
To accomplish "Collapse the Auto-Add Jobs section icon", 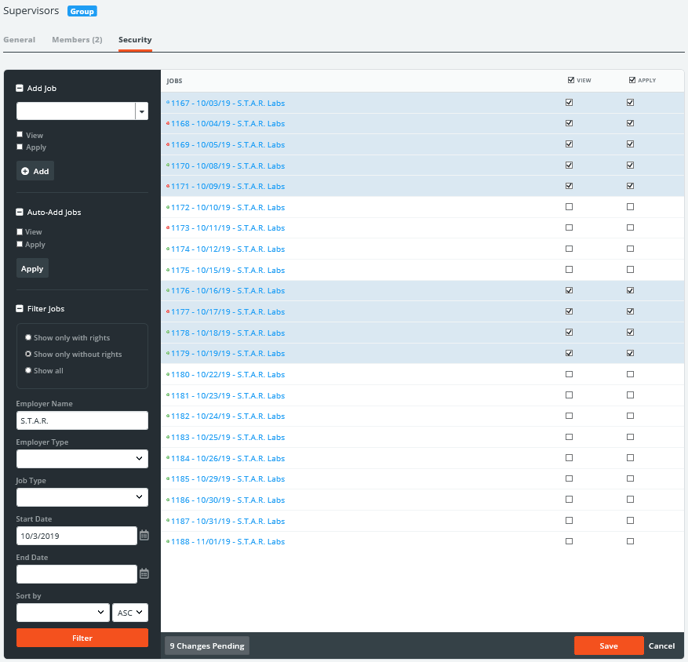I will pos(20,212).
